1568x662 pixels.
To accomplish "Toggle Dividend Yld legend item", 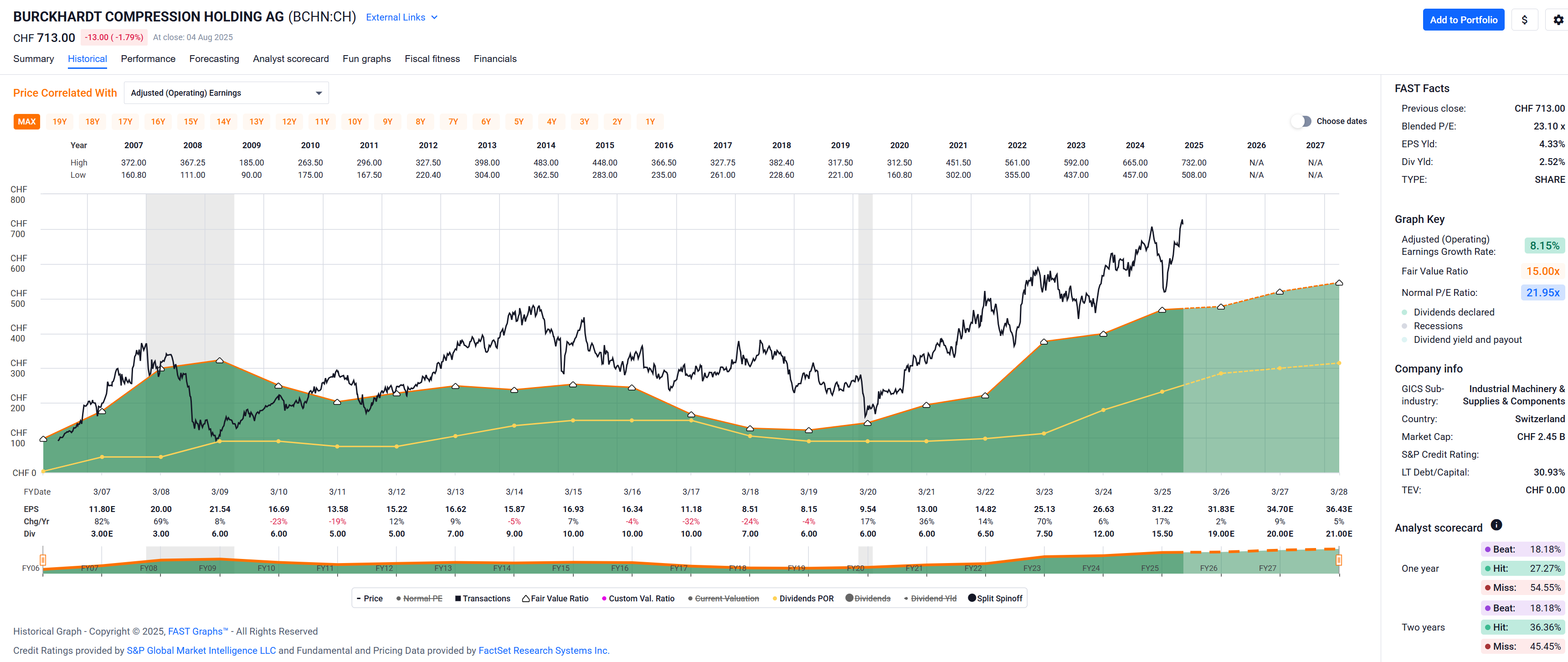I will pyautogui.click(x=930, y=599).
